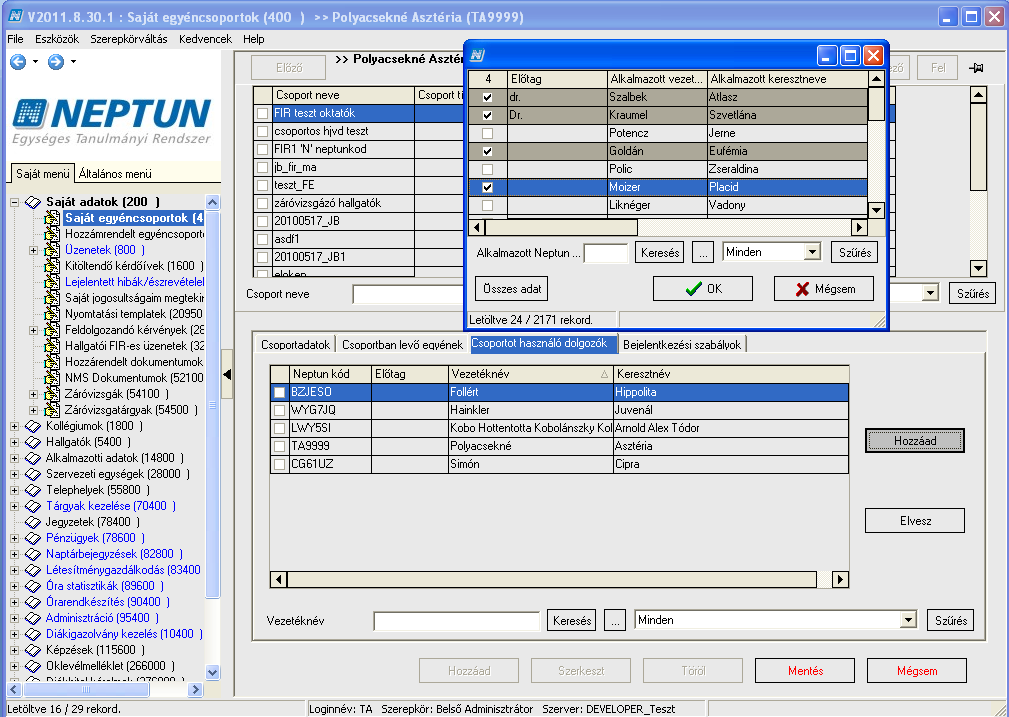
Task: Click the Neptun logo icon in the dialog title bar
Action: pyautogui.click(x=477, y=55)
